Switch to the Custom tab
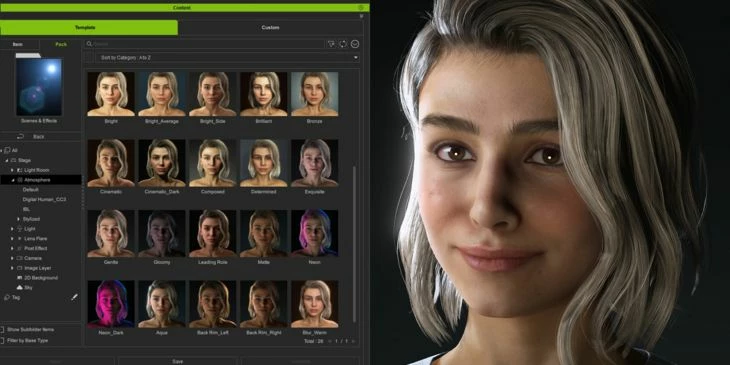 270,27
